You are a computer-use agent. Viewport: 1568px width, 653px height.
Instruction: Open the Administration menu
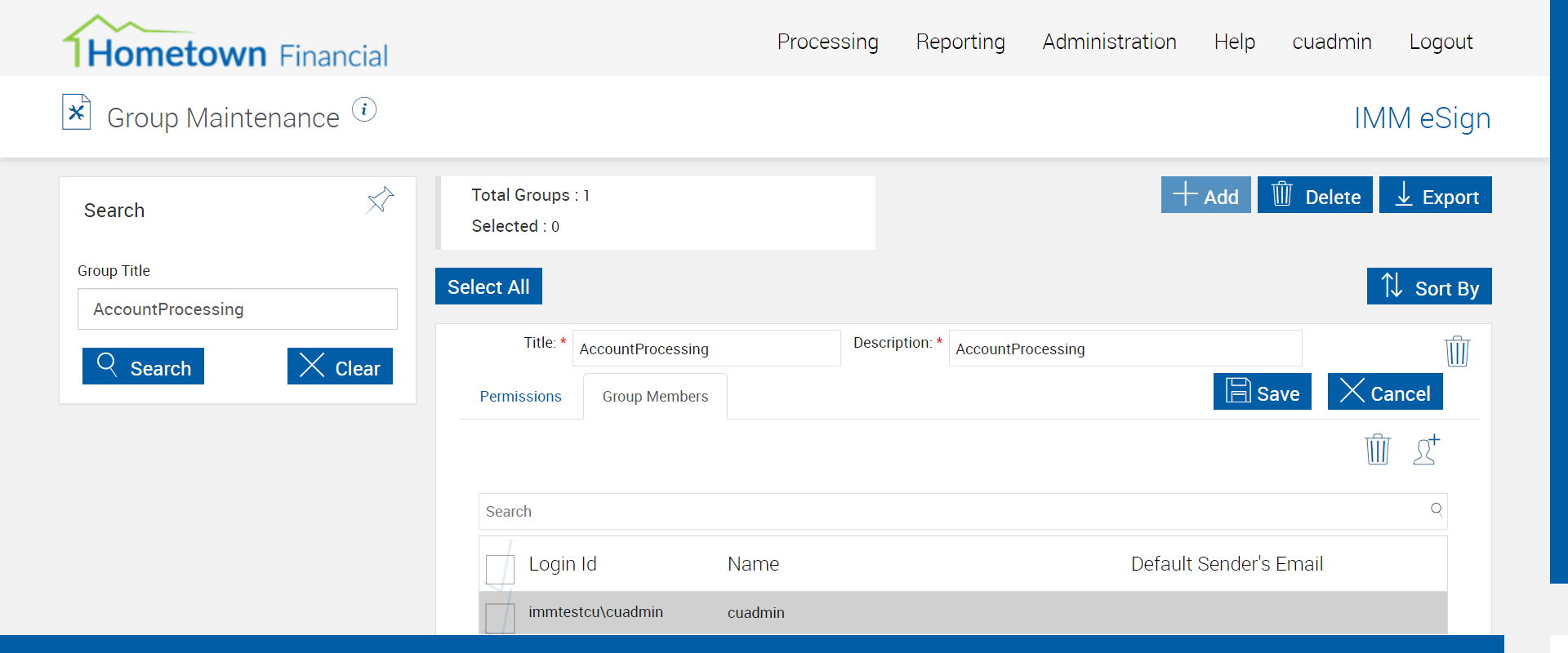tap(1109, 42)
